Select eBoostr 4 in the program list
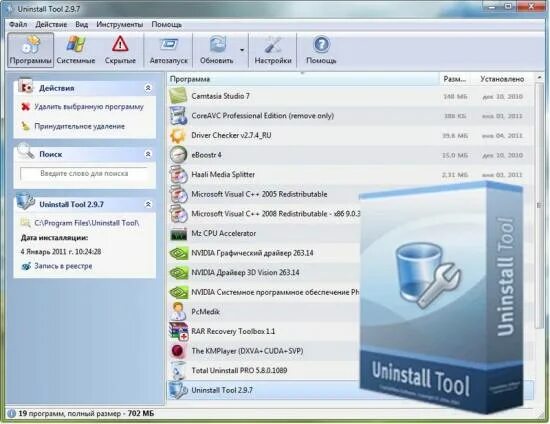 click(x=351, y=155)
